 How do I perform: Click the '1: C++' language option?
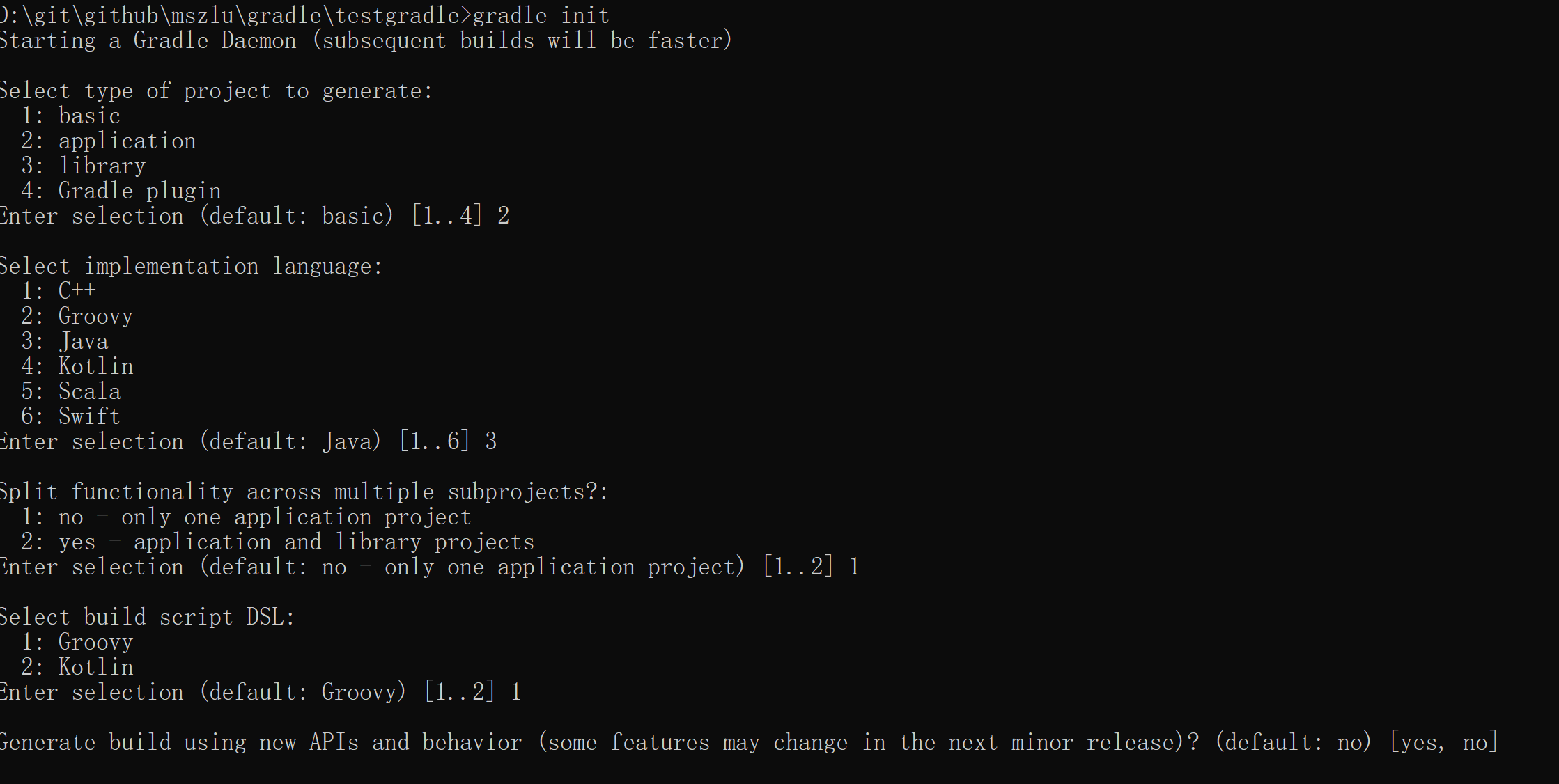tap(59, 290)
